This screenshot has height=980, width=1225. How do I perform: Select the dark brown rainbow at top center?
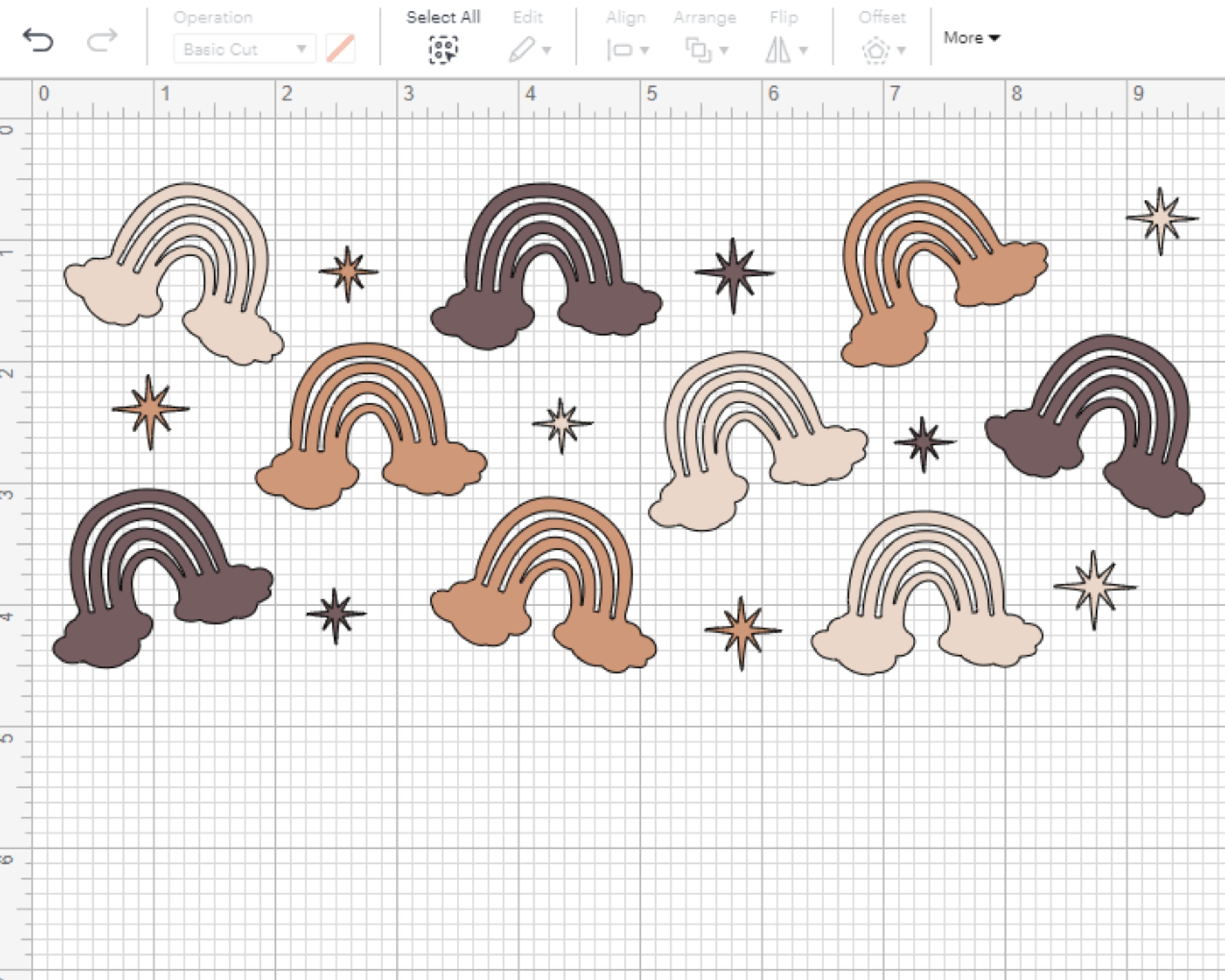546,266
